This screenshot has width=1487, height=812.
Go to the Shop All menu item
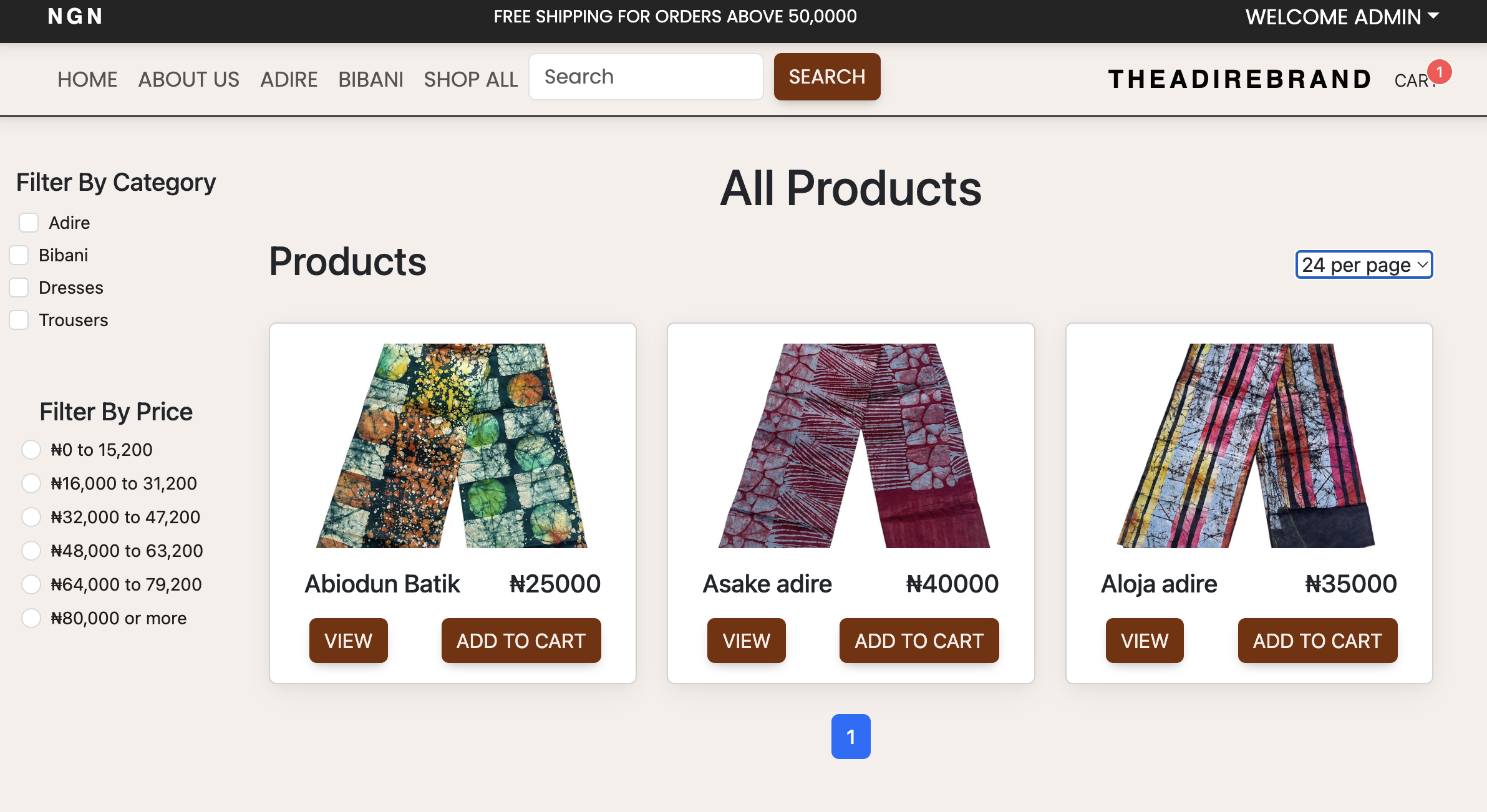(471, 79)
